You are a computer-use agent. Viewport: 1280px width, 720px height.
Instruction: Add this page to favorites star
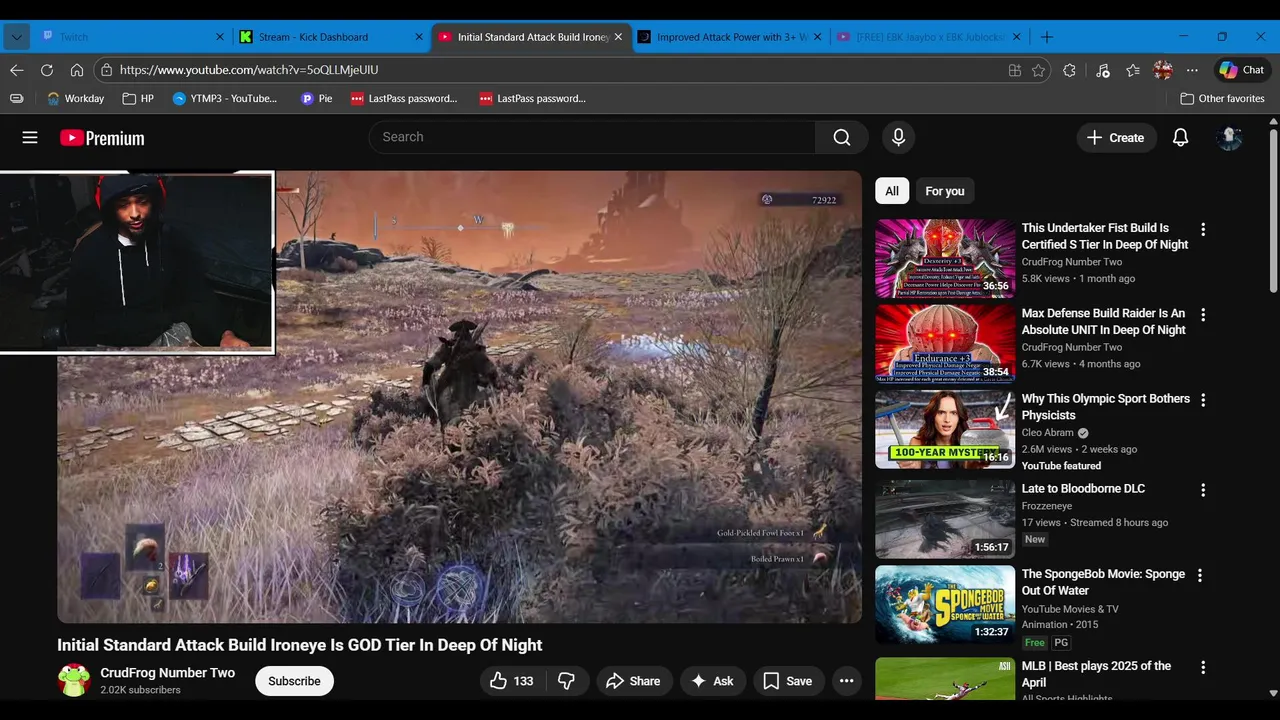(1038, 70)
